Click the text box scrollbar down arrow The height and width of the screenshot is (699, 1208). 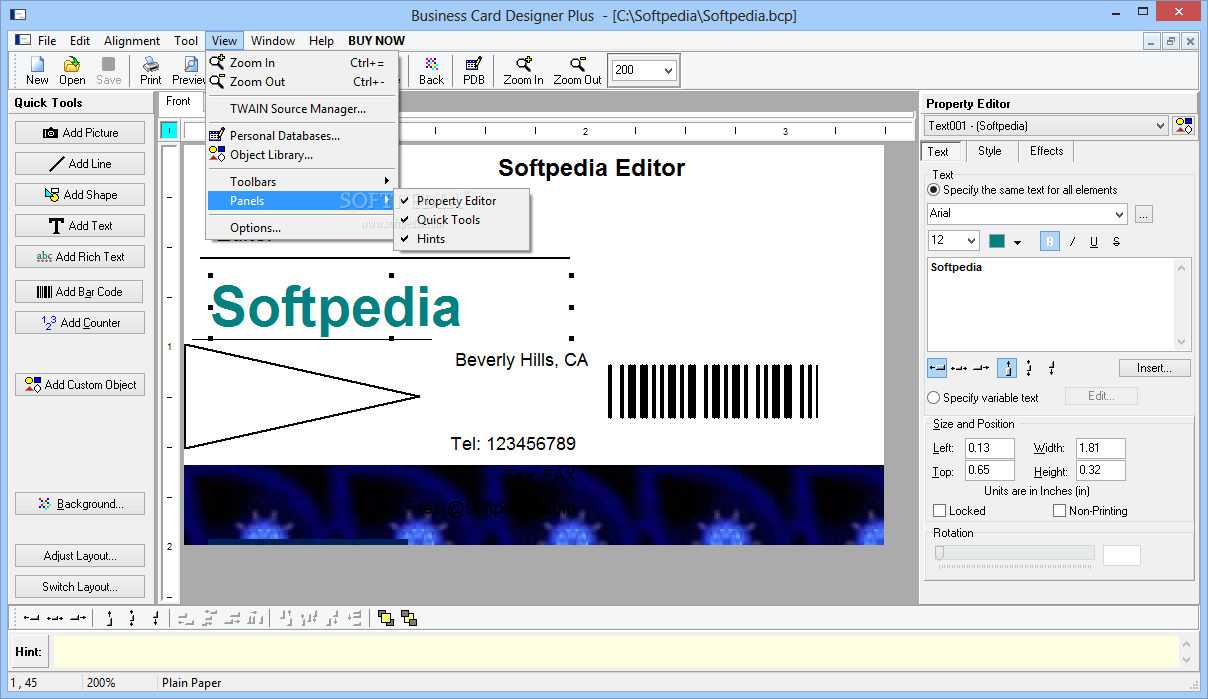tap(1183, 342)
